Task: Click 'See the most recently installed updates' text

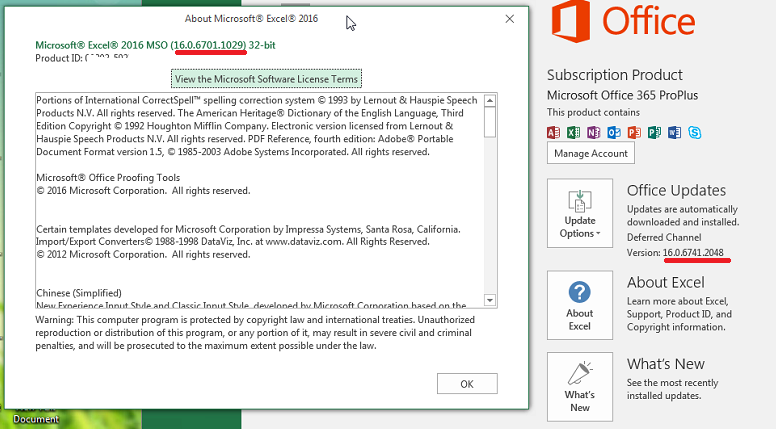Action: [x=672, y=389]
